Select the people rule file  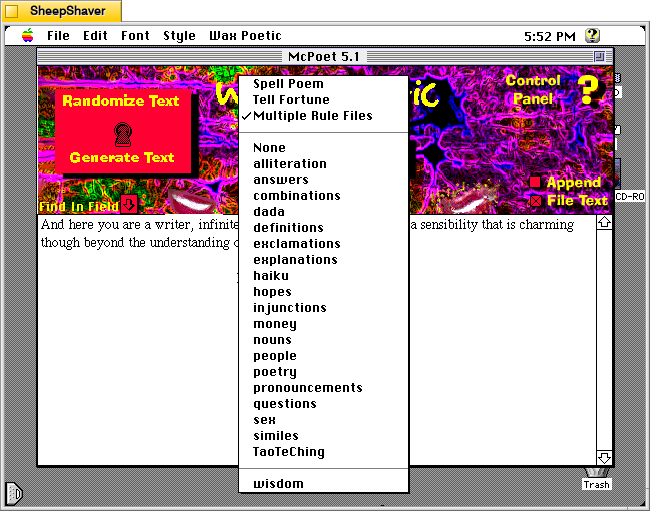323,356
